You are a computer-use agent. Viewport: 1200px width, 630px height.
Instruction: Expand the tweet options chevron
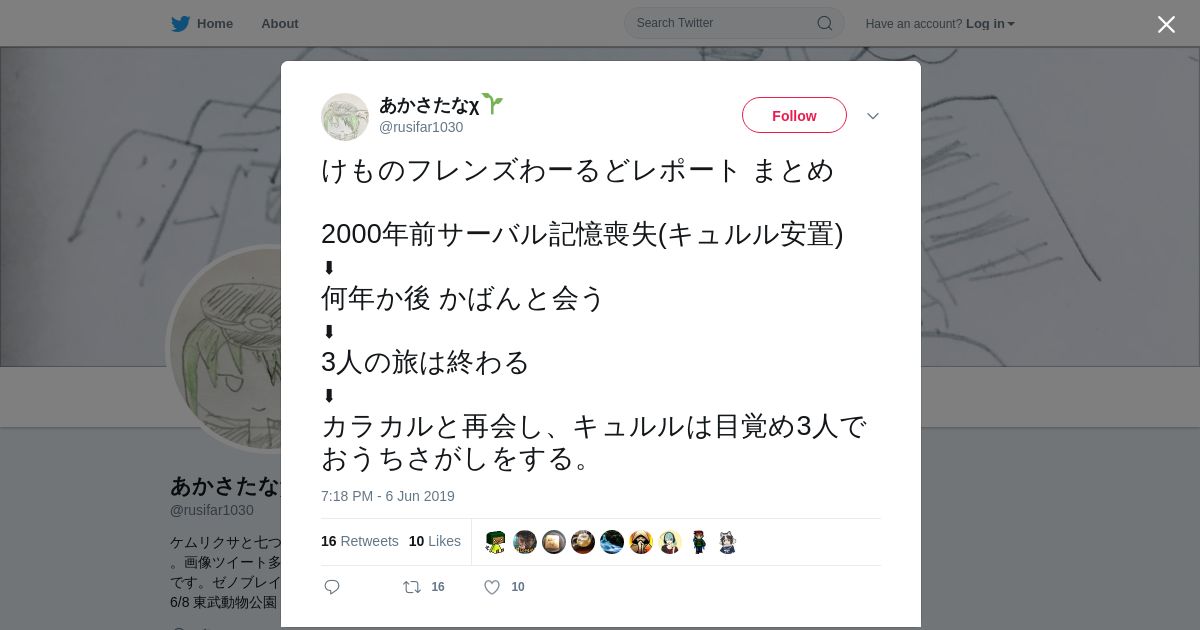(x=873, y=116)
